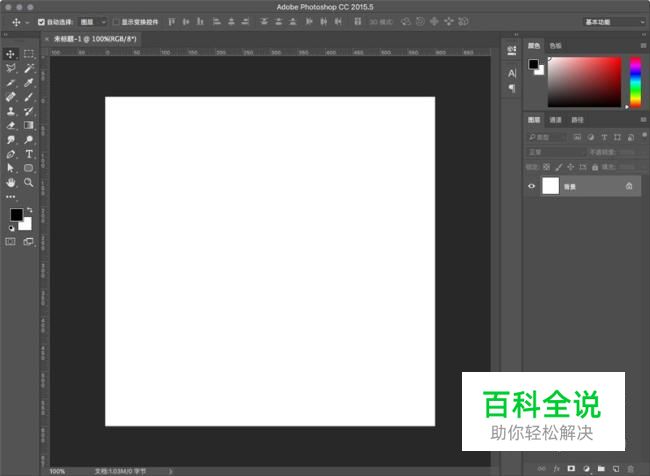Screen dimensions: 650x476
Task: Select the Rectangular Marquee tool
Action: (29, 54)
